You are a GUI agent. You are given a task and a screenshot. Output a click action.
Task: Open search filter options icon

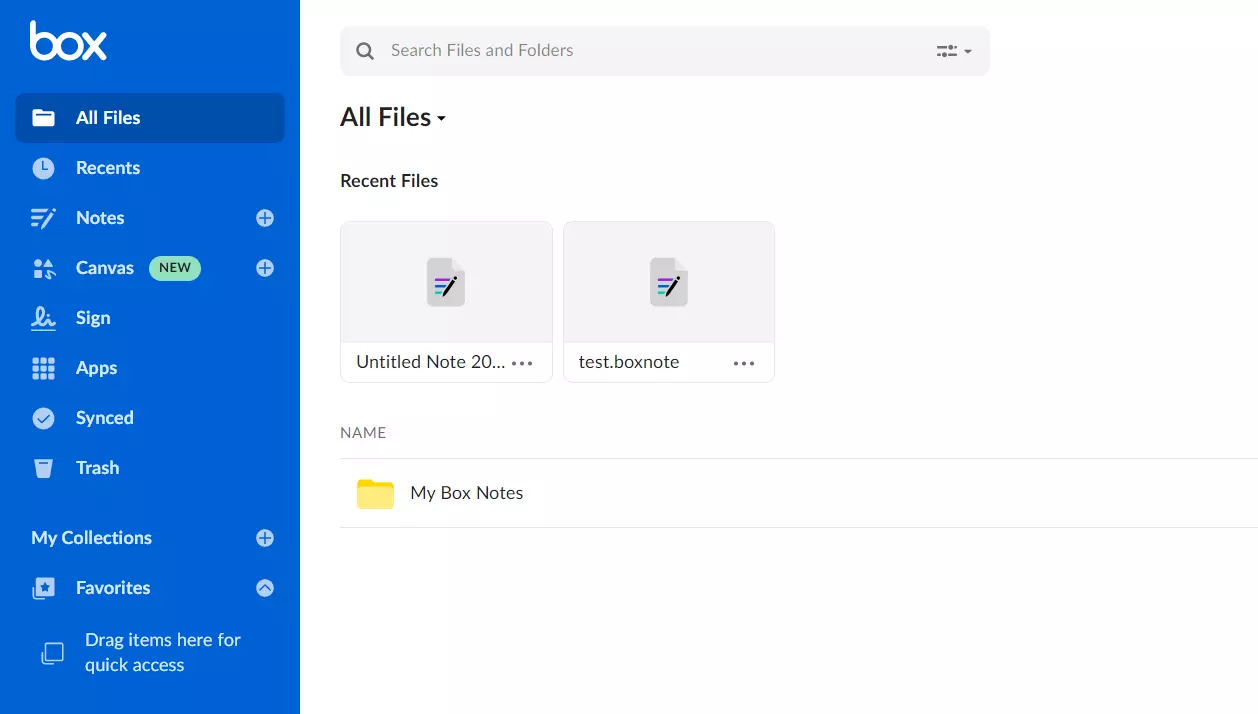tap(953, 51)
